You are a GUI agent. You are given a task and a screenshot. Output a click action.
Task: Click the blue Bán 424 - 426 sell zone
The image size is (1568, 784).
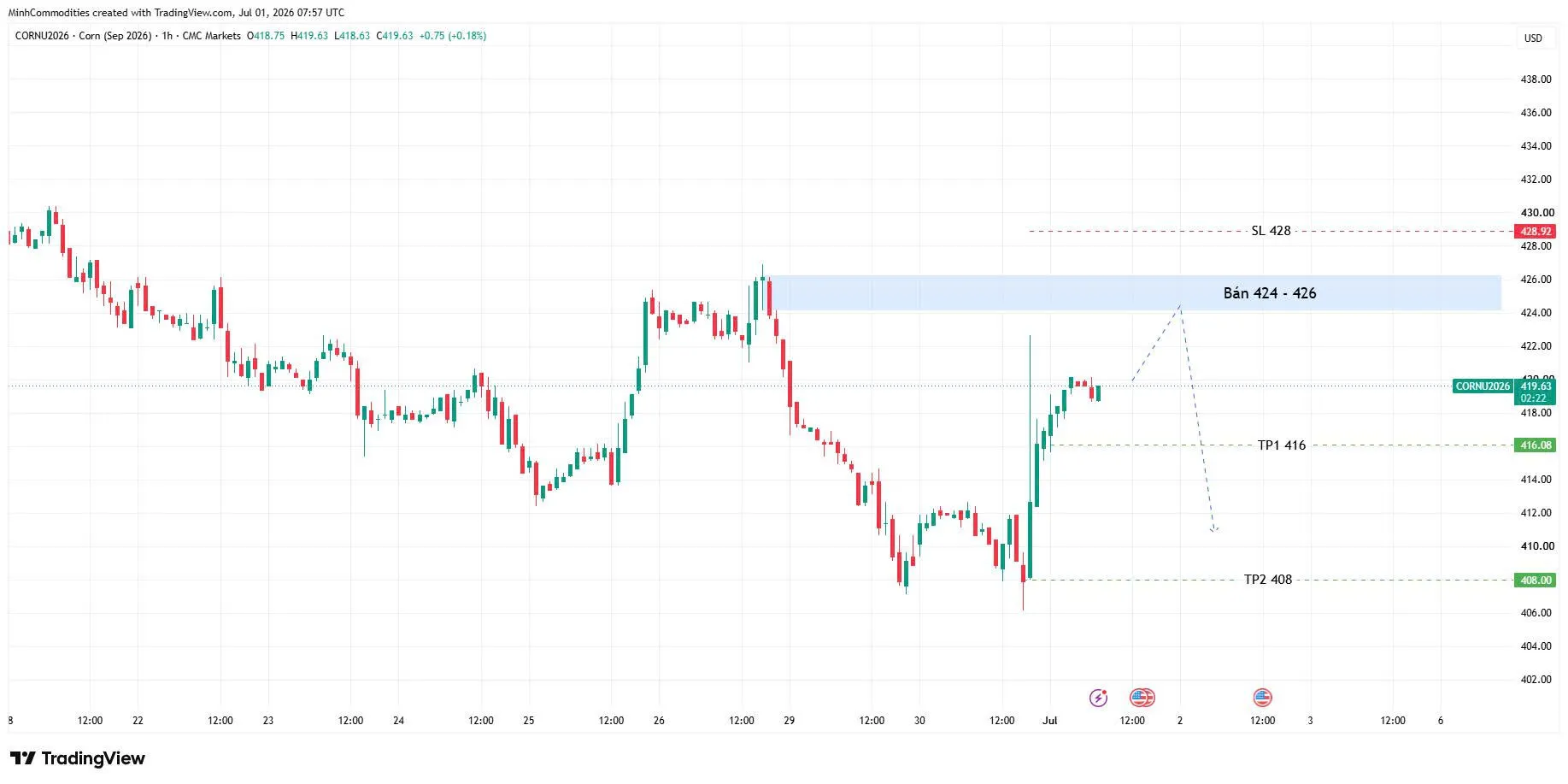(1136, 293)
